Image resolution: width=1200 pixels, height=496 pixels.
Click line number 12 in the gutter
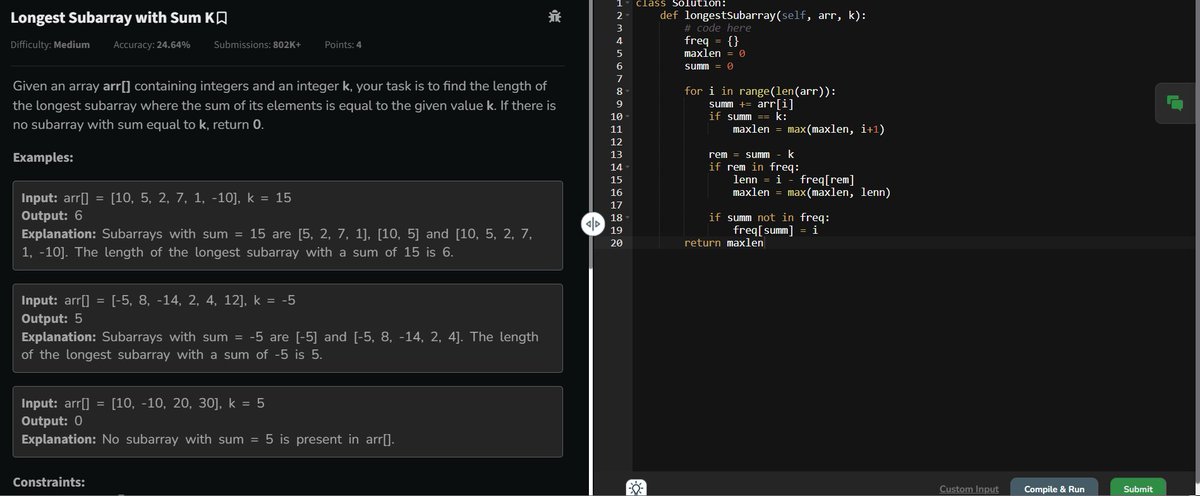(x=615, y=142)
